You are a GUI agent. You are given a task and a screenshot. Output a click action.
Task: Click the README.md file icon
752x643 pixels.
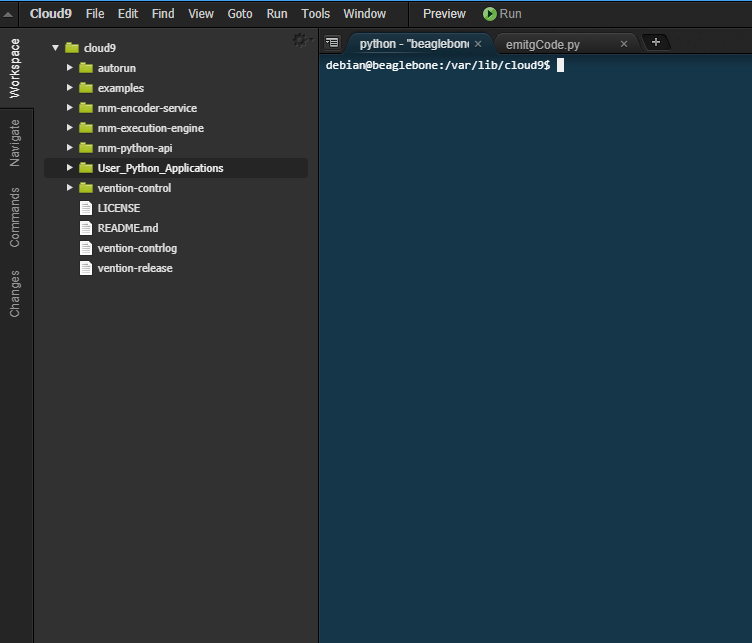[86, 228]
